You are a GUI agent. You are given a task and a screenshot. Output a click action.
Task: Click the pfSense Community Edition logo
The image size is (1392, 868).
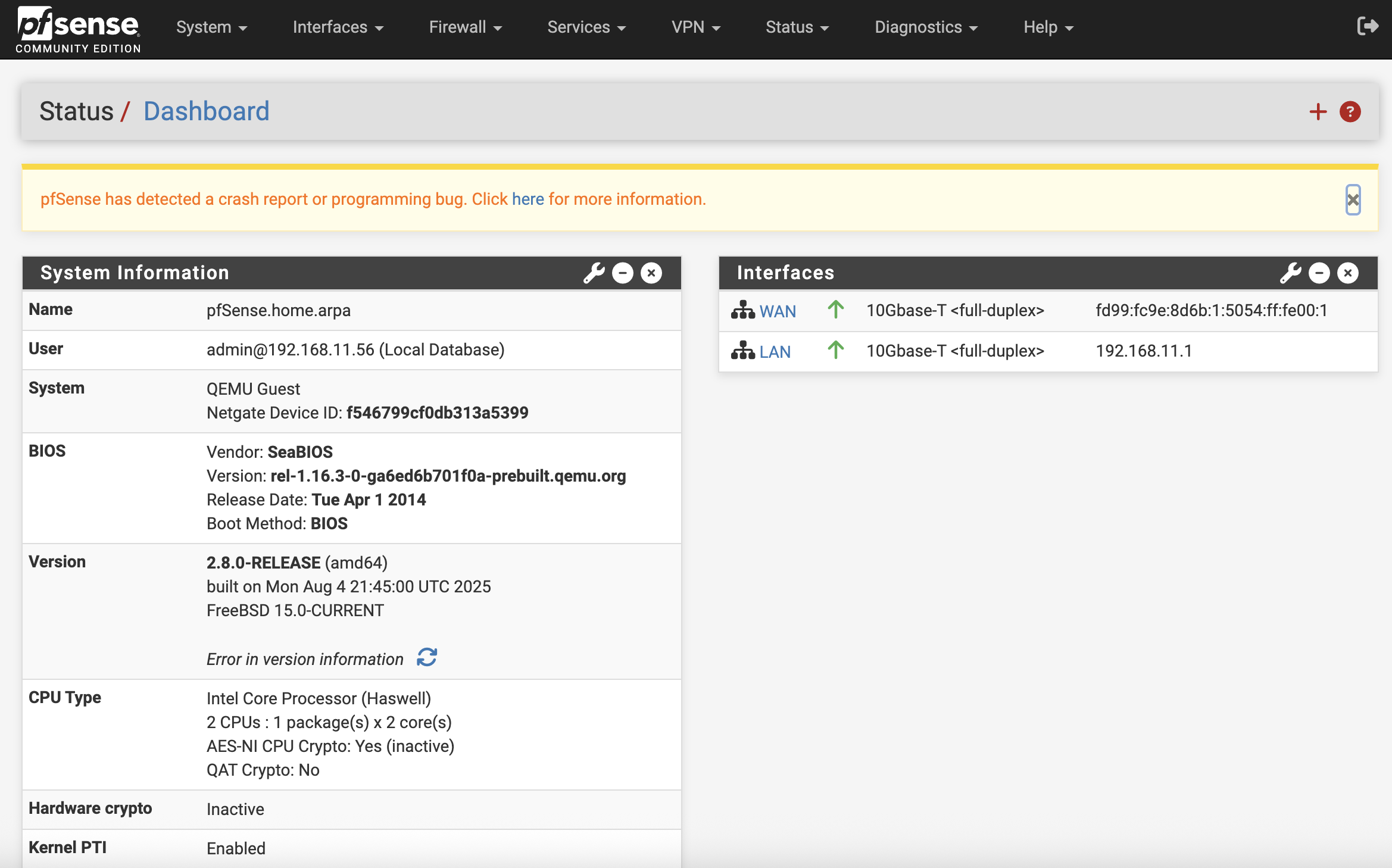tap(78, 30)
